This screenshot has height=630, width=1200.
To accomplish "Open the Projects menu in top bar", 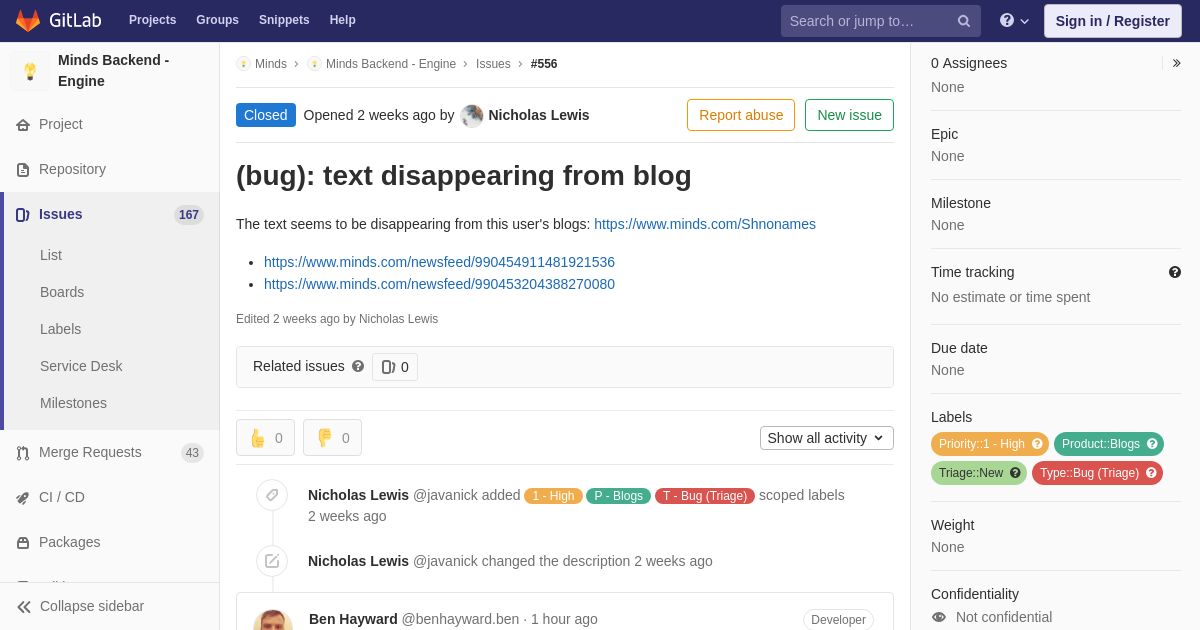I will click(x=152, y=20).
